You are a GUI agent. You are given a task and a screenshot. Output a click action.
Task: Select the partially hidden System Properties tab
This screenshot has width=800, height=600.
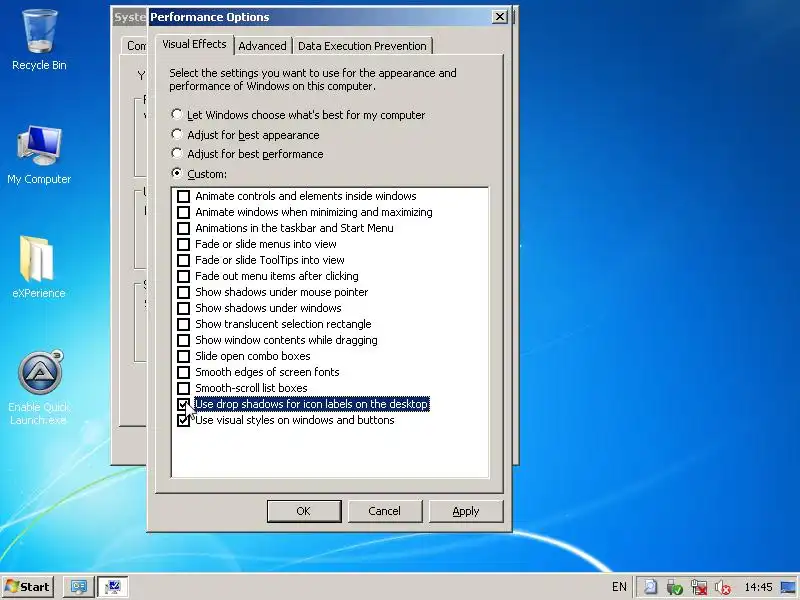pos(135,46)
